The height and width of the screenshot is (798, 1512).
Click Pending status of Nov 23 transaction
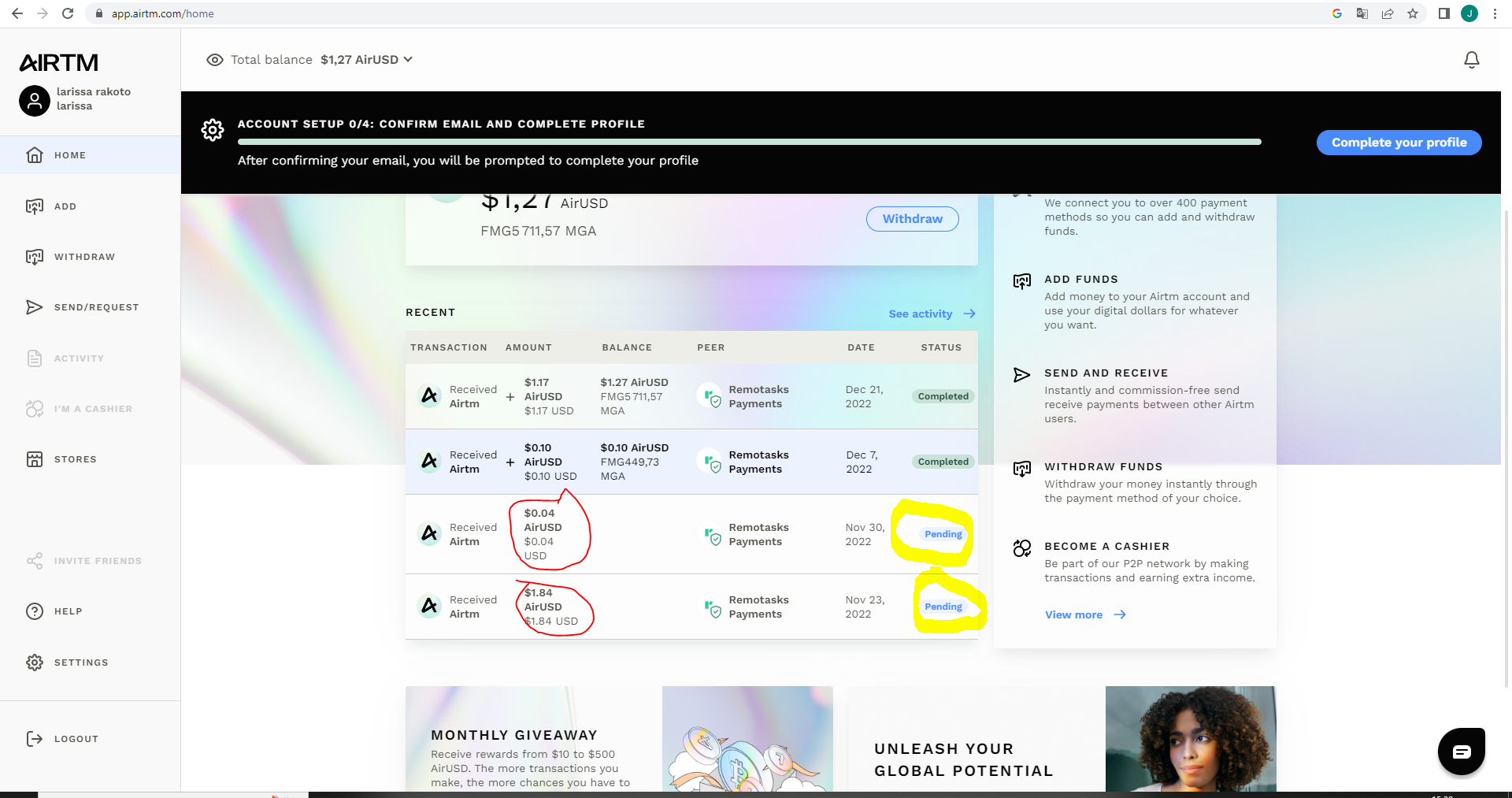943,607
